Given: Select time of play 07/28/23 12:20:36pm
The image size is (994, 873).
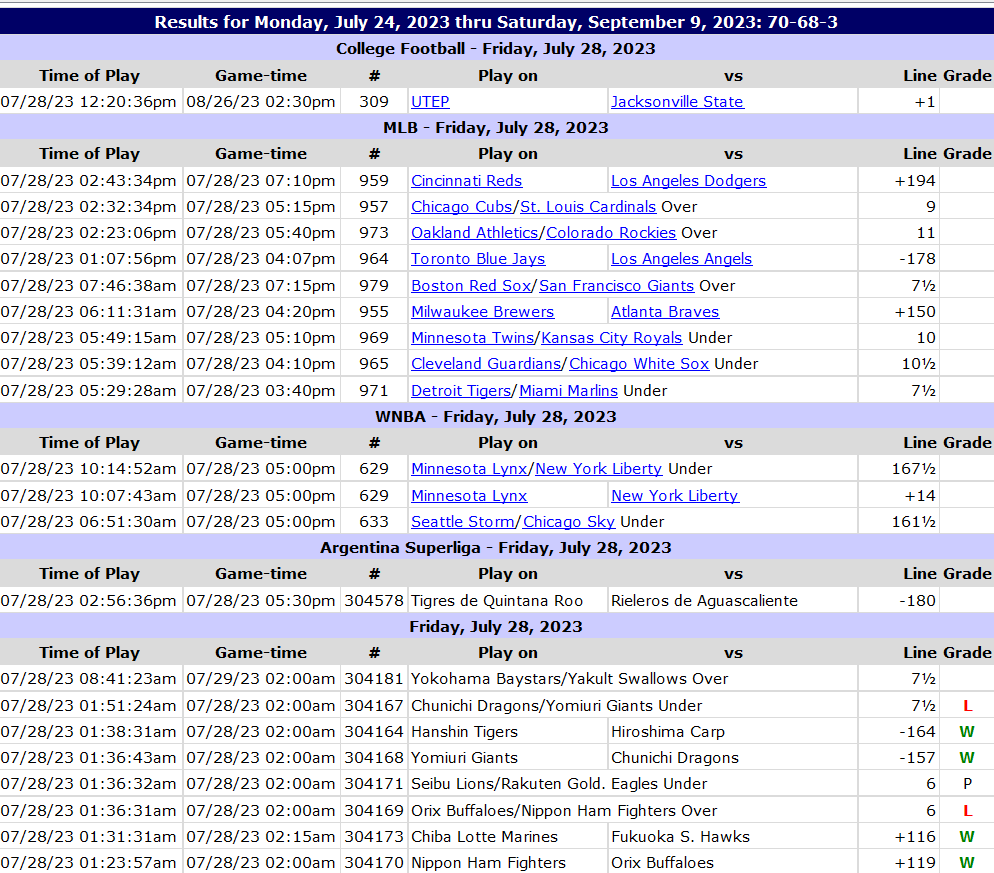Looking at the screenshot, I should point(88,101).
